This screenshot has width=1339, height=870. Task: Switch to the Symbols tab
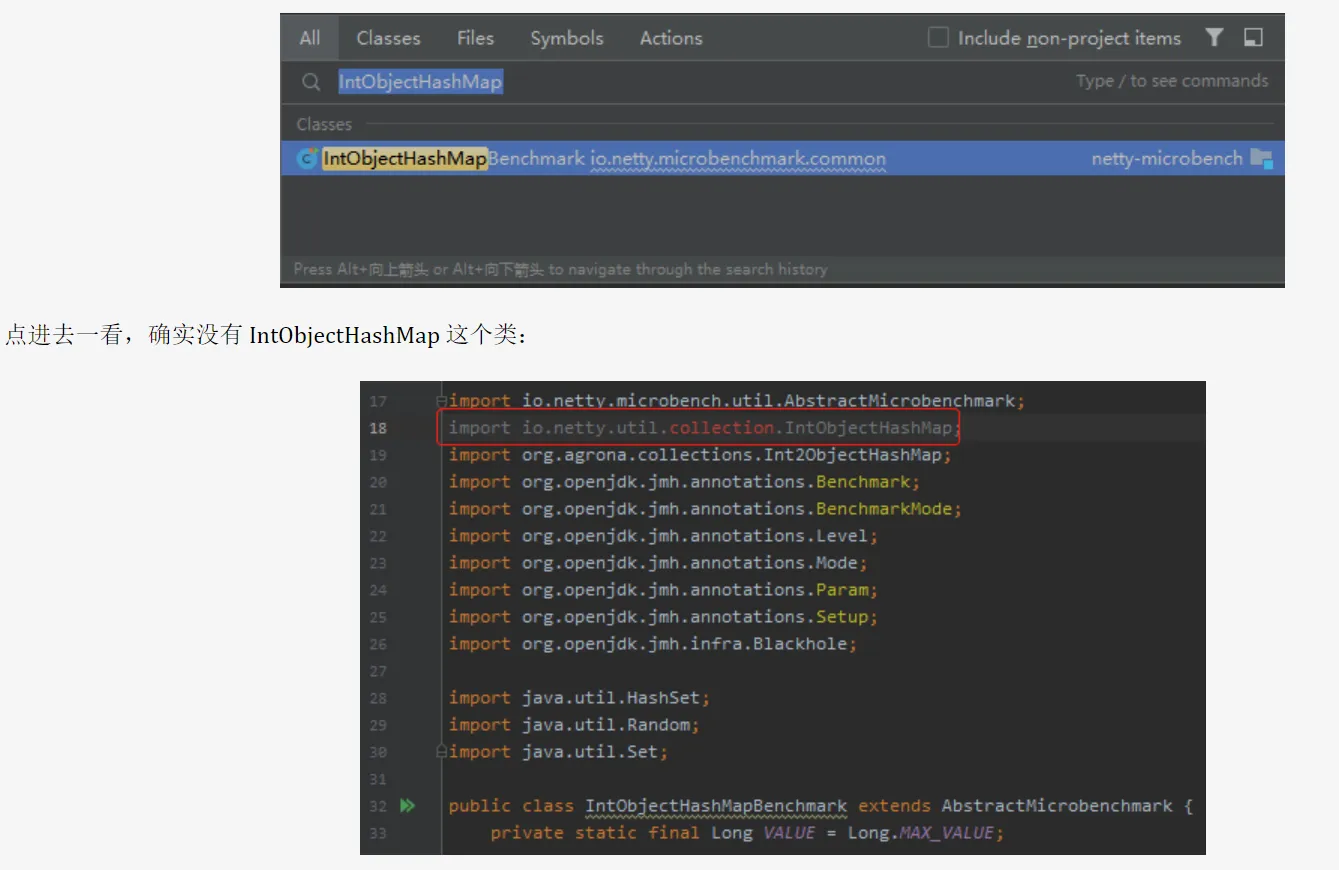pos(567,38)
